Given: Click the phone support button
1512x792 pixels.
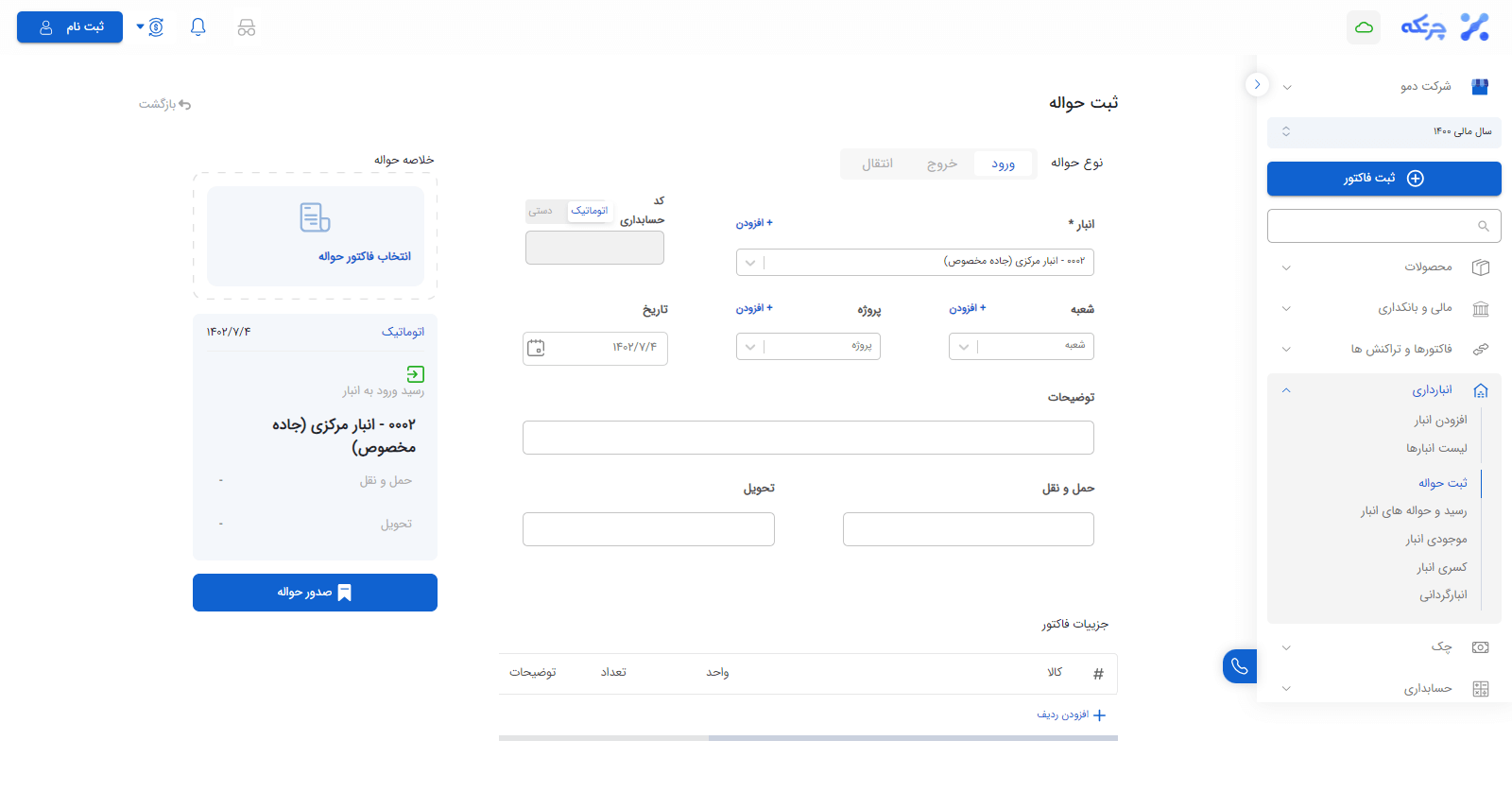Looking at the screenshot, I should coord(1240,666).
